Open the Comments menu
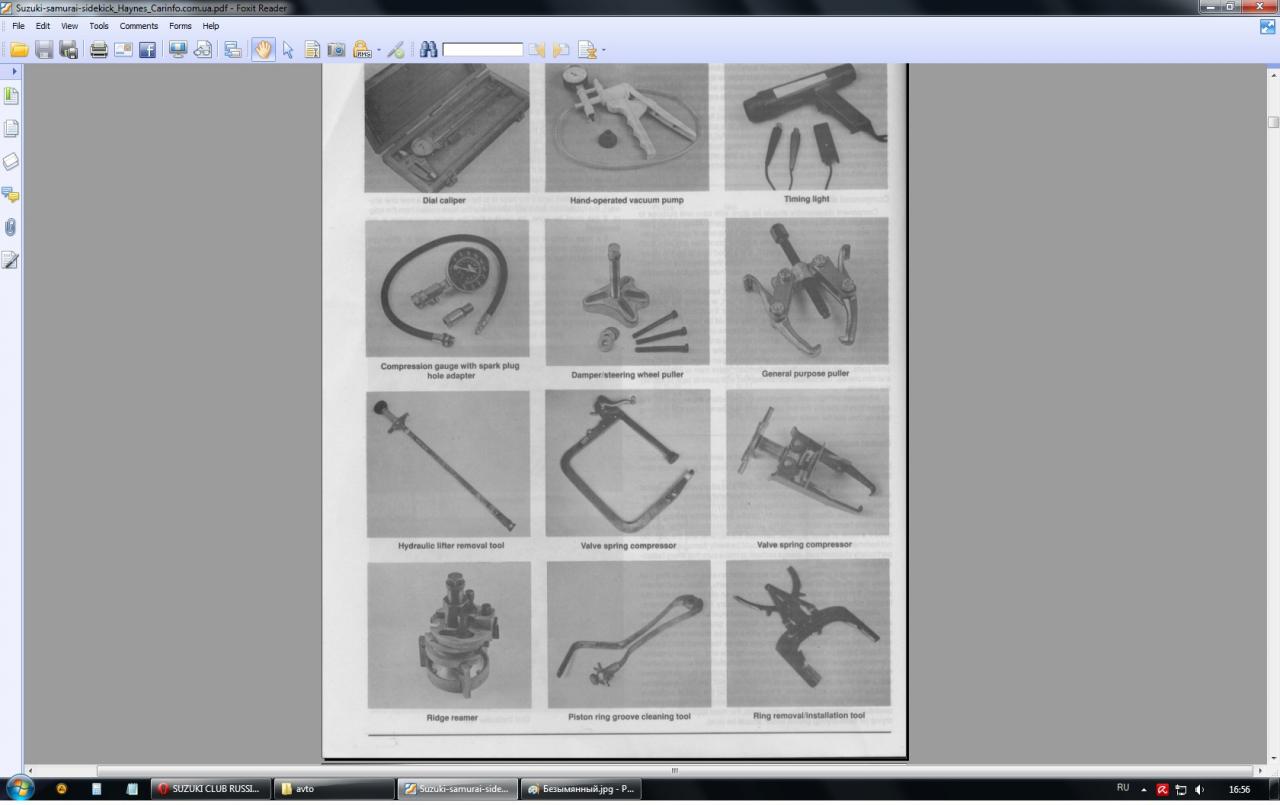Image resolution: width=1280 pixels, height=805 pixels. (x=139, y=26)
